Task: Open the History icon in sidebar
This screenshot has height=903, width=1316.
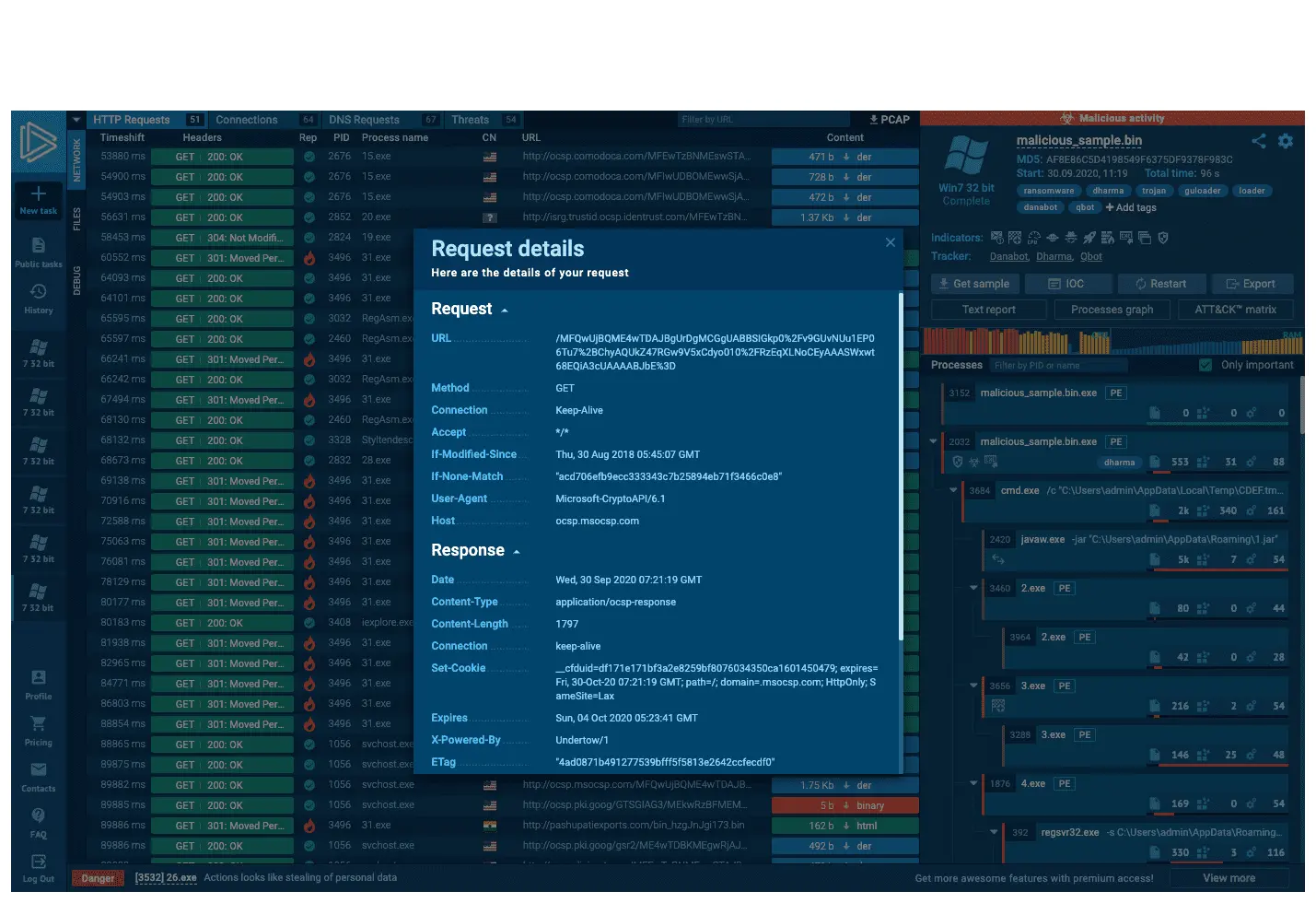Action: (38, 292)
